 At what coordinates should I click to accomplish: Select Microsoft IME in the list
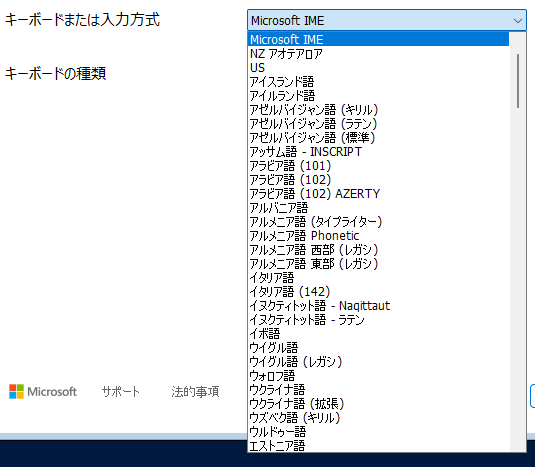coord(378,40)
